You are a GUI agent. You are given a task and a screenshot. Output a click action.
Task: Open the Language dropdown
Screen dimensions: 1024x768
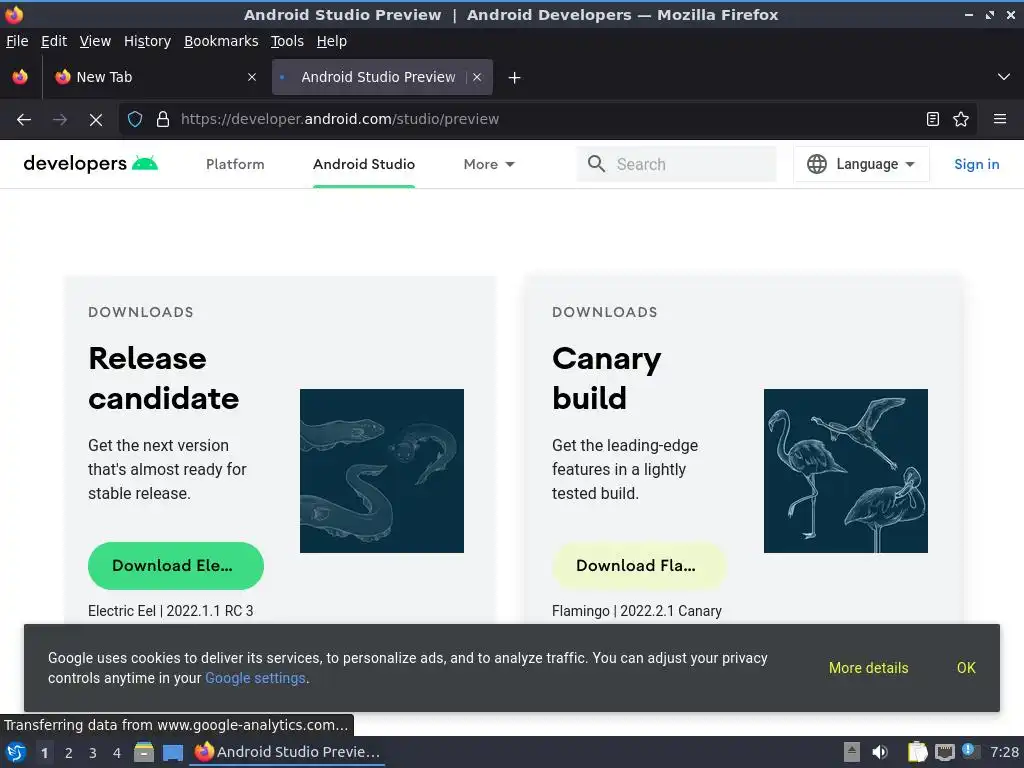tap(861, 164)
